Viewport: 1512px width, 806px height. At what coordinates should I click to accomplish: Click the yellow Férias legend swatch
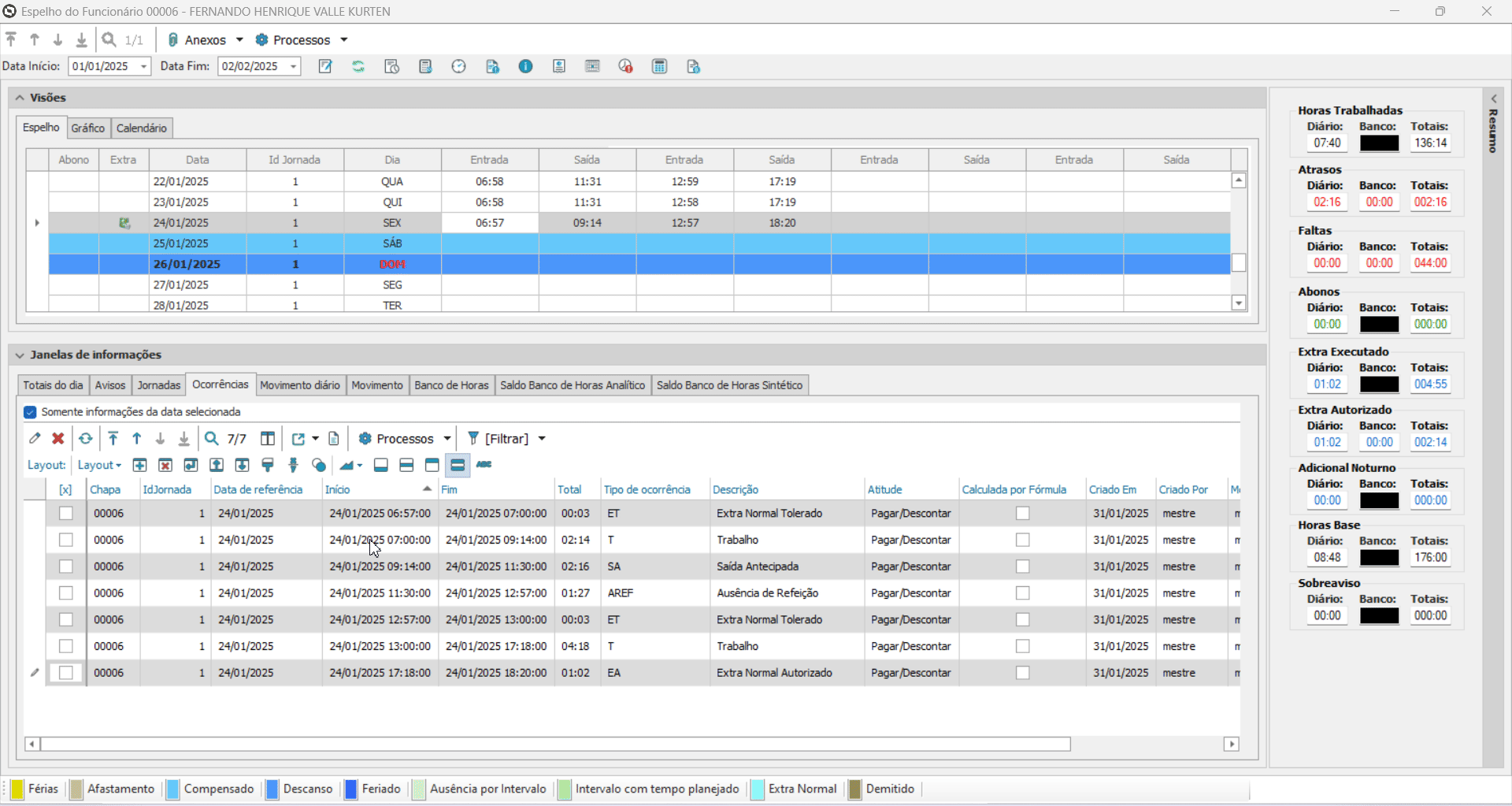(x=17, y=789)
